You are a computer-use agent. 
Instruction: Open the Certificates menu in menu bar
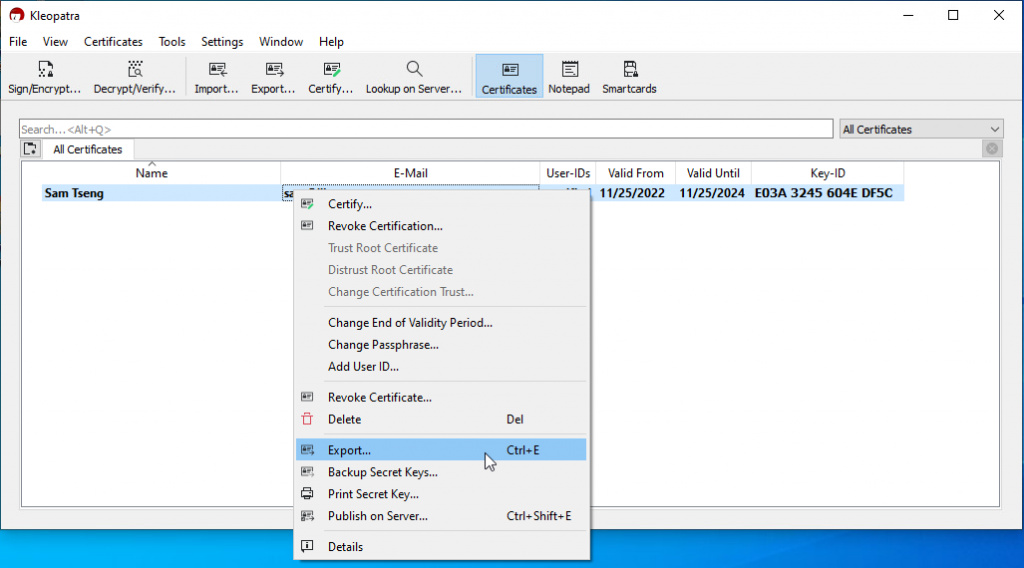pos(113,42)
